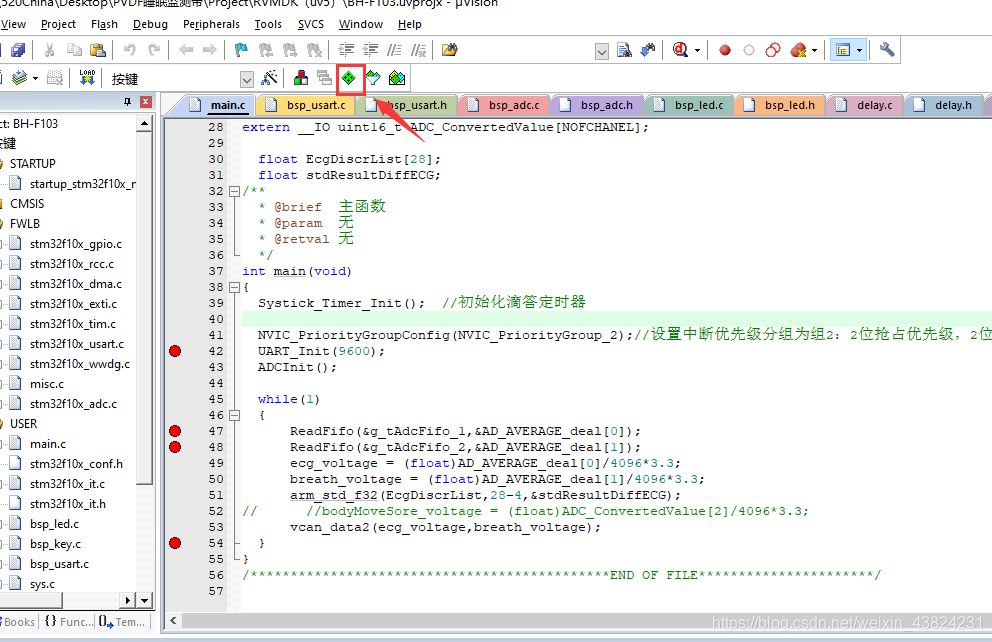Collapse the while block at line 46

click(234, 416)
